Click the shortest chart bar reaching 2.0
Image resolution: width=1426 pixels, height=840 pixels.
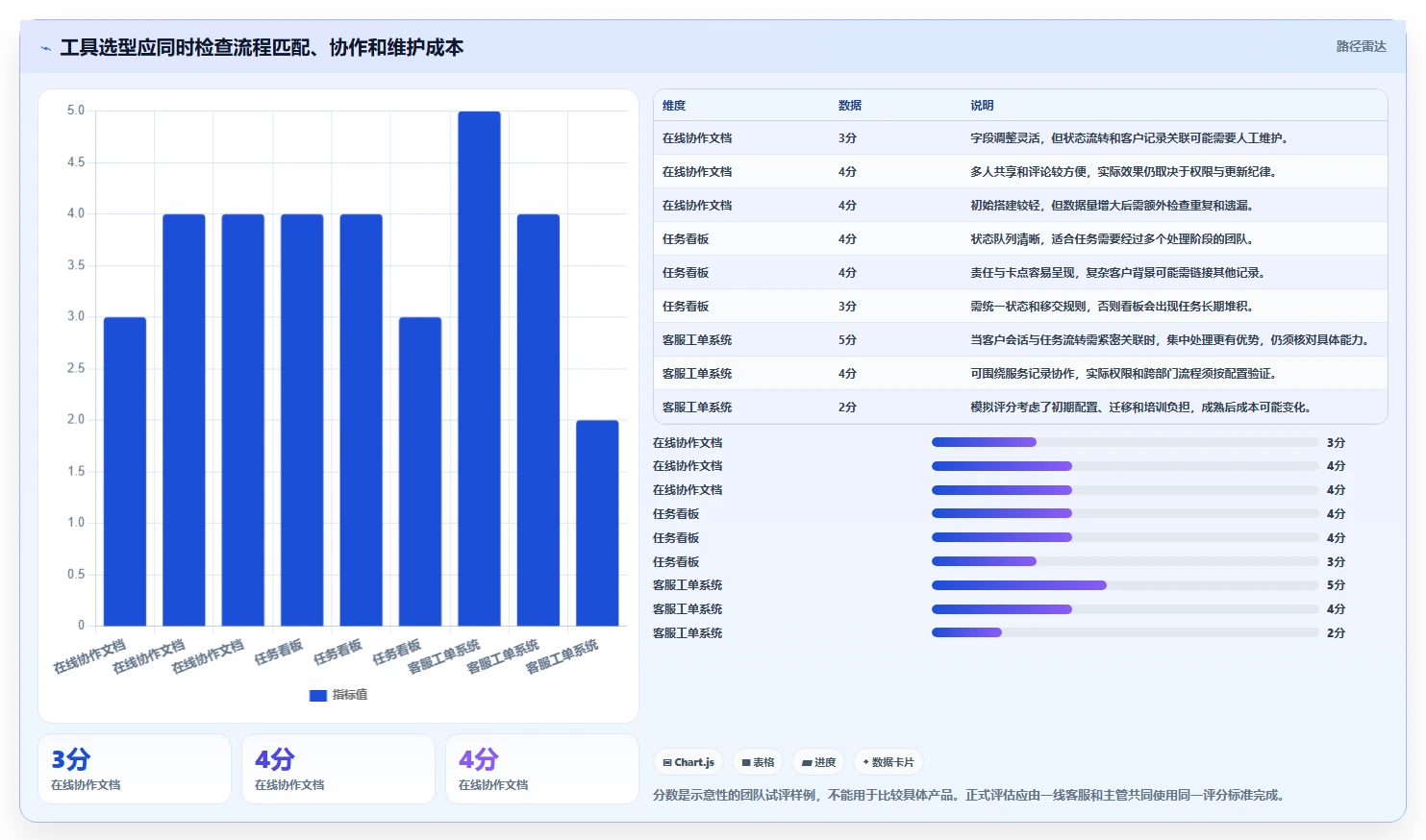(x=597, y=523)
